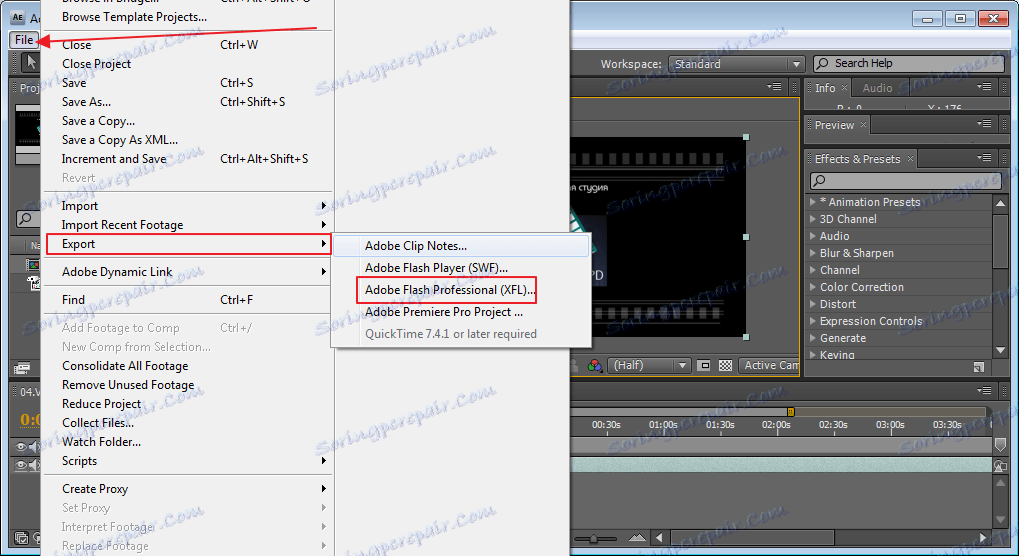
Task: Open the Preview panel options menu icon
Action: [x=984, y=123]
